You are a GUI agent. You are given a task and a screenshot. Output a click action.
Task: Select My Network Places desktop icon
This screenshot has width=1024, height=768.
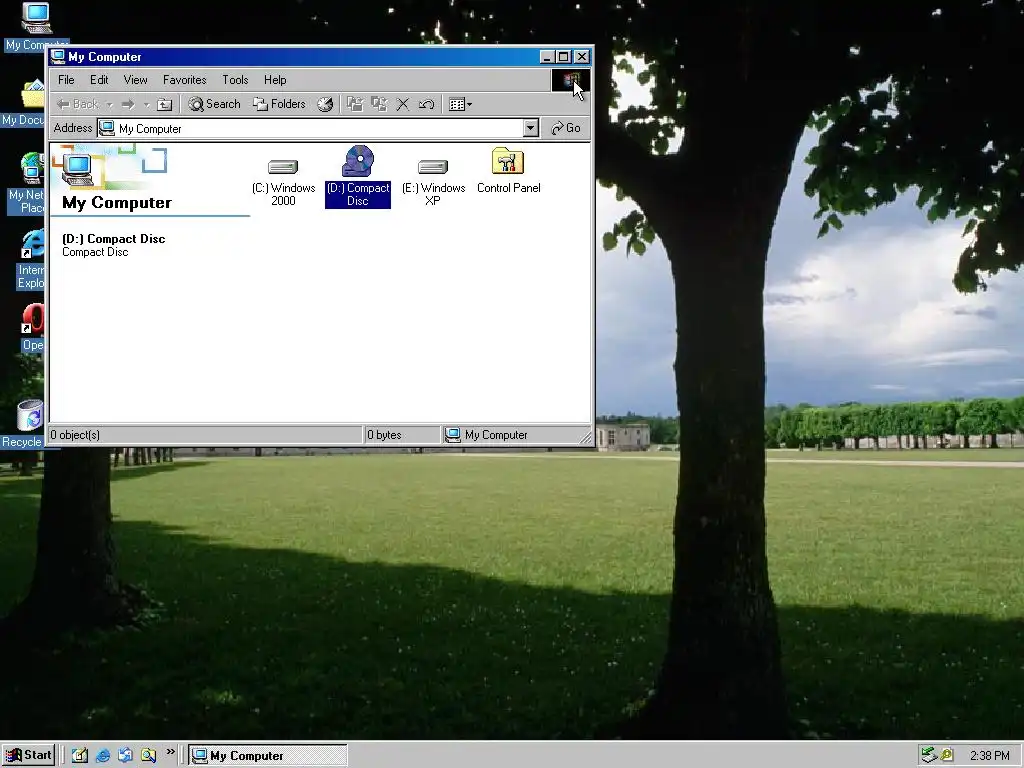26,183
